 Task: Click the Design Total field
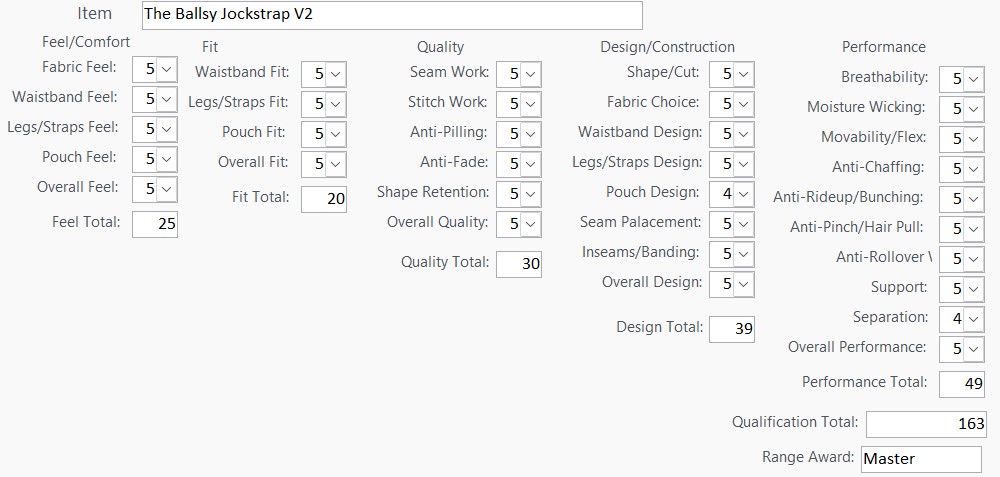pos(732,329)
